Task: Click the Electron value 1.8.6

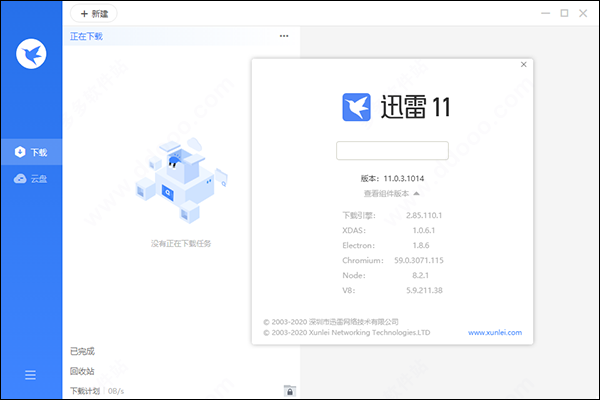Action: point(421,245)
